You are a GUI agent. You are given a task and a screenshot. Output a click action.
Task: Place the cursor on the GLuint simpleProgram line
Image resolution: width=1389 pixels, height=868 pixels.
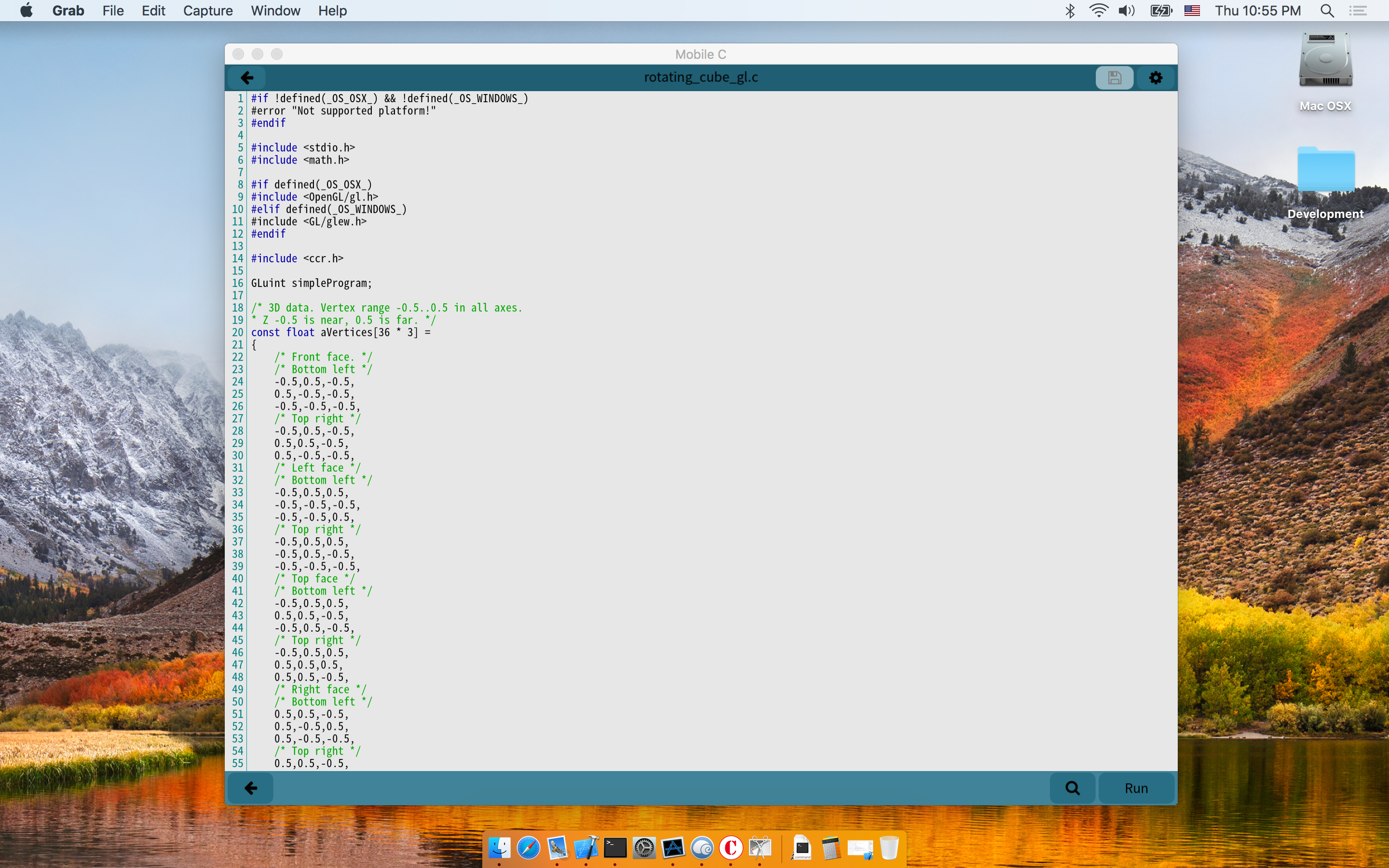[x=311, y=283]
